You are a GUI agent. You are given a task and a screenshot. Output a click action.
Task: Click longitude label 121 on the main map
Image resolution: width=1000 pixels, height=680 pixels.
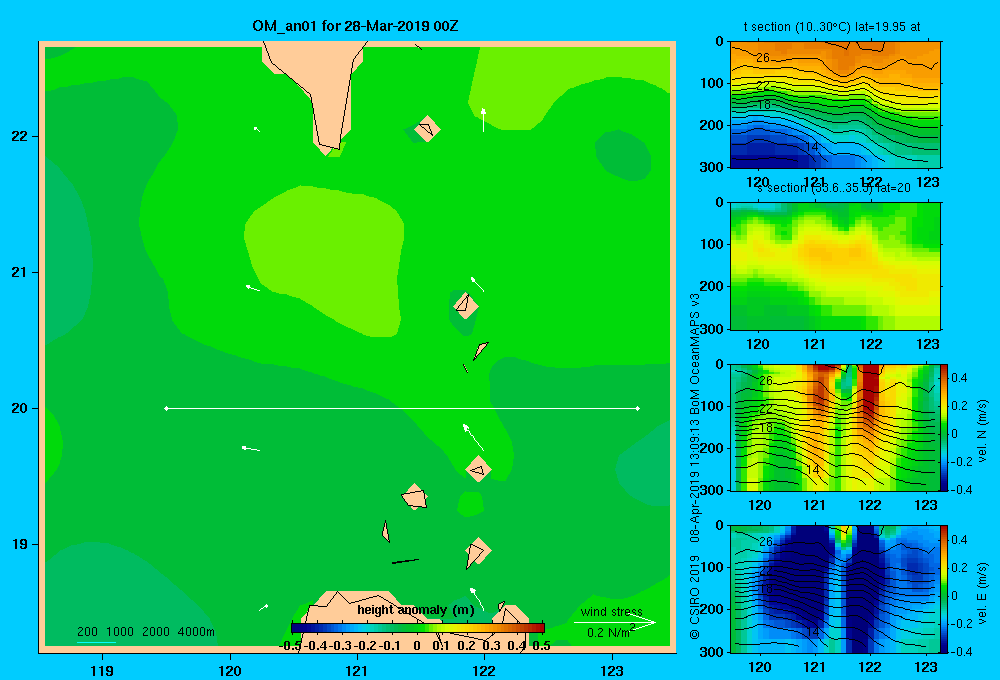(357, 670)
